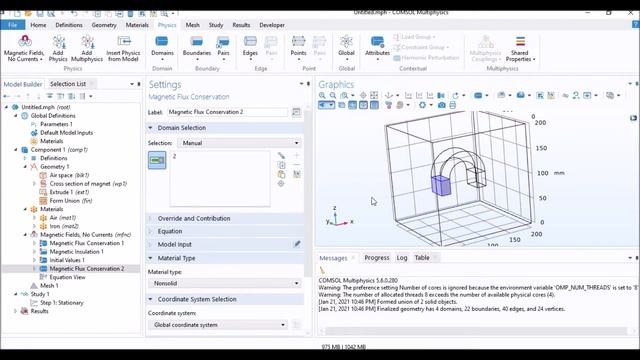Click Magnetic Fields, No Currents ribbon icon
This screenshot has width=640, height=360.
(x=24, y=48)
